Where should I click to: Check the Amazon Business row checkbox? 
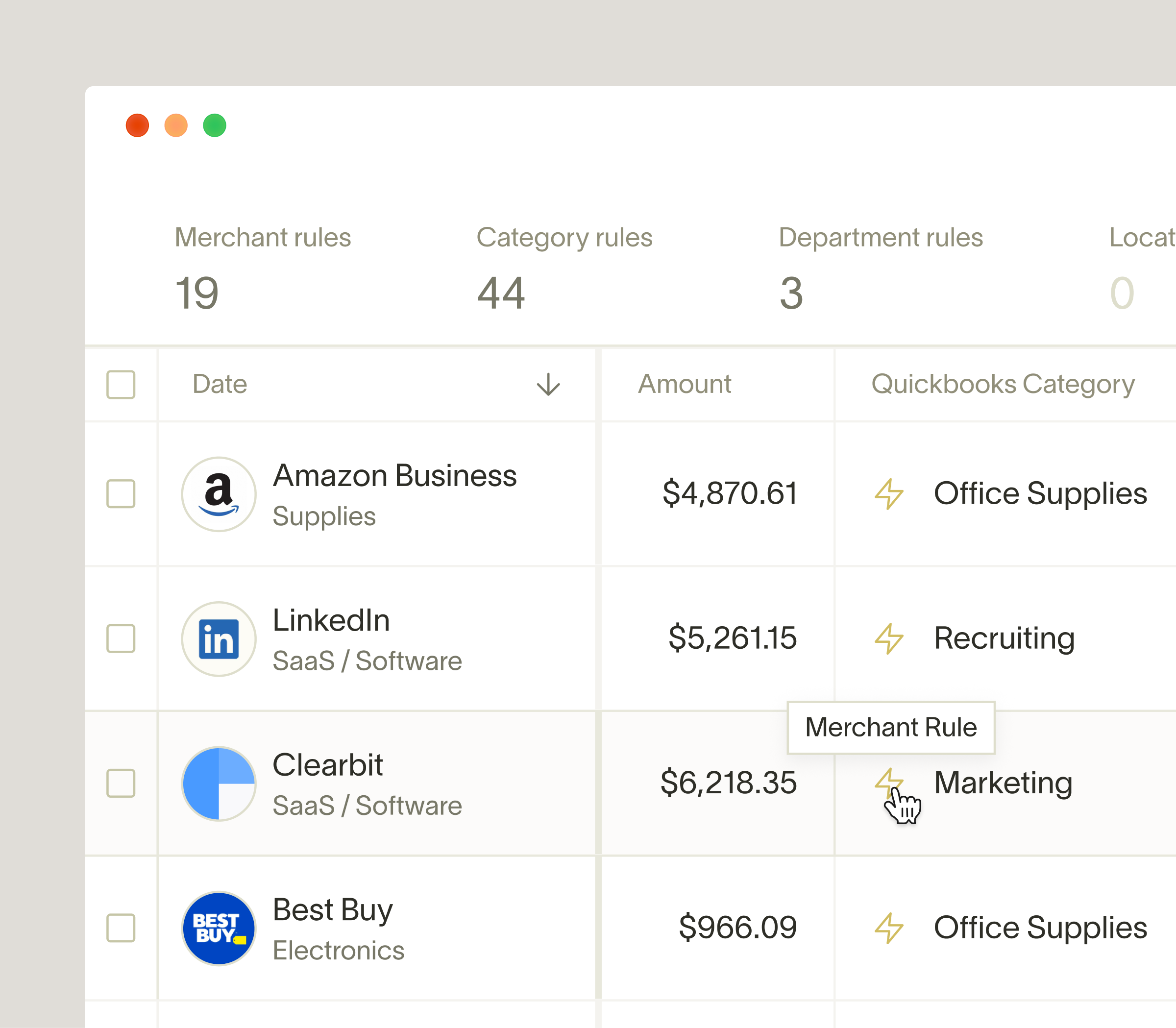tap(121, 493)
